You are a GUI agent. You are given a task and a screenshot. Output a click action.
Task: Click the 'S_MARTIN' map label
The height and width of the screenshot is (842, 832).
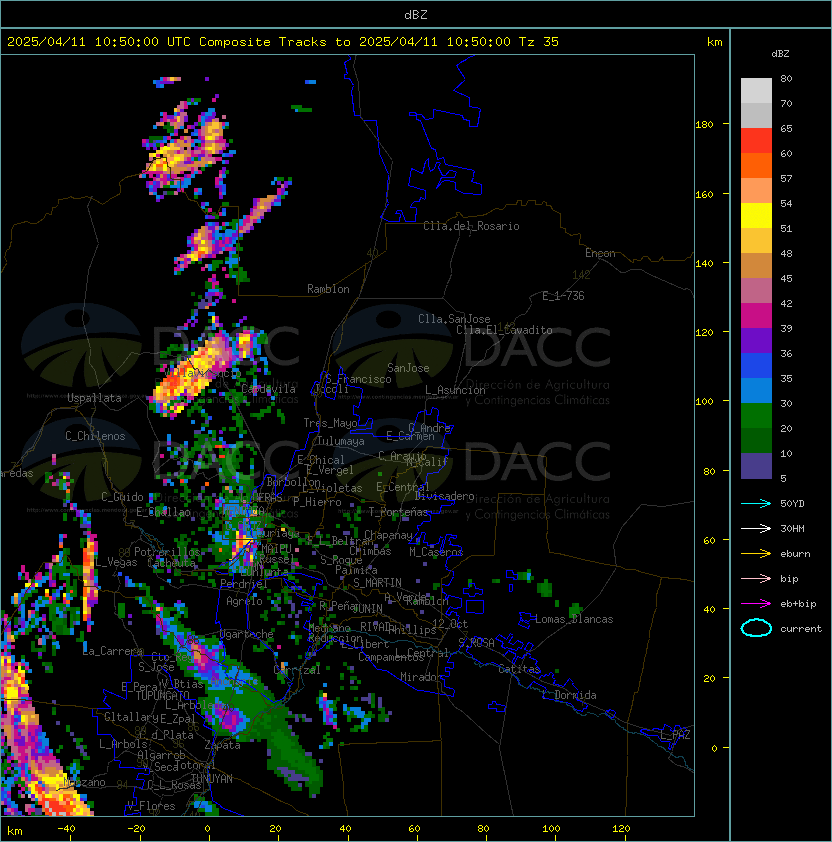[x=378, y=583]
